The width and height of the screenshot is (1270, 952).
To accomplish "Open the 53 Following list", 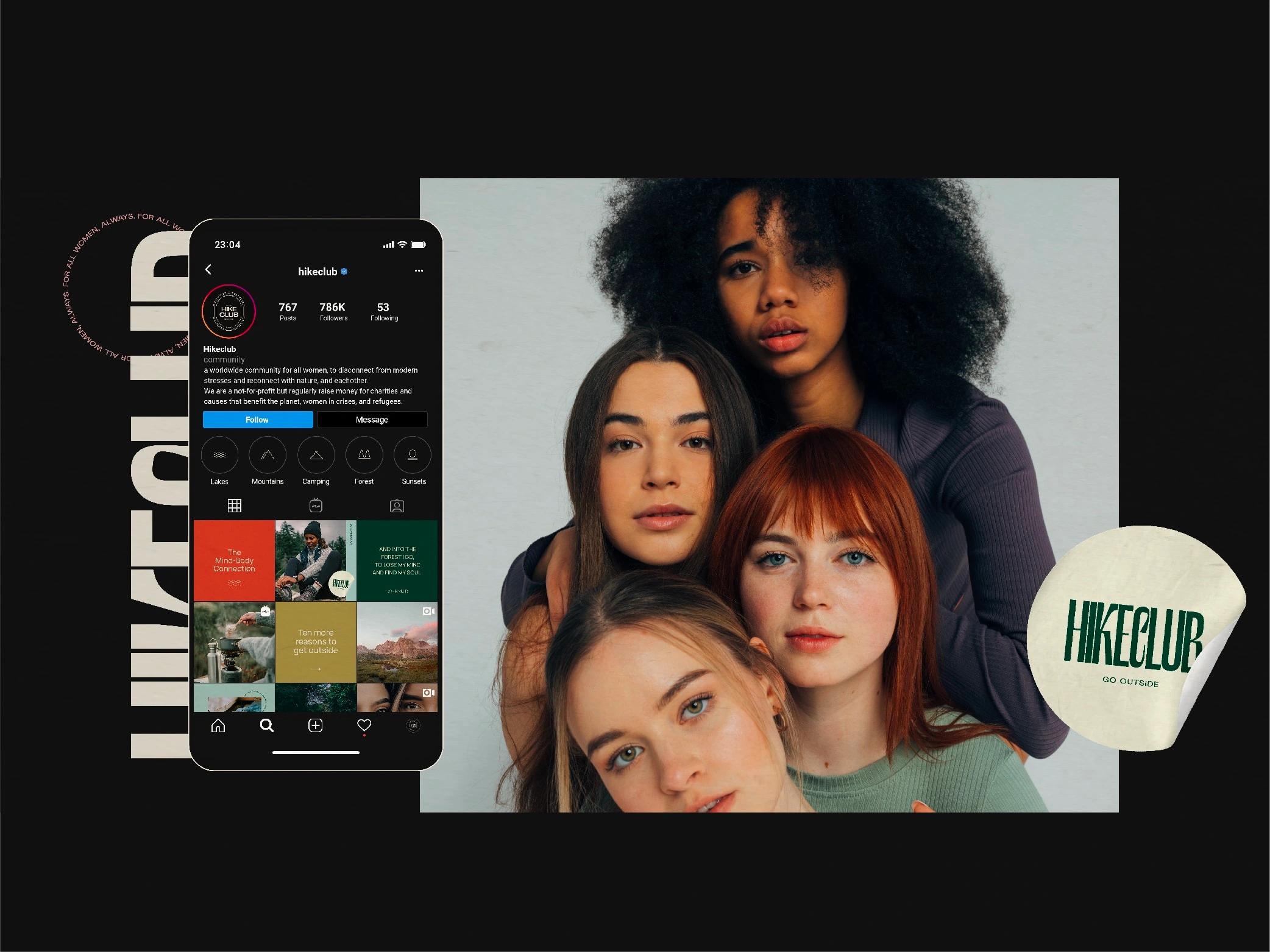I will pos(384,311).
